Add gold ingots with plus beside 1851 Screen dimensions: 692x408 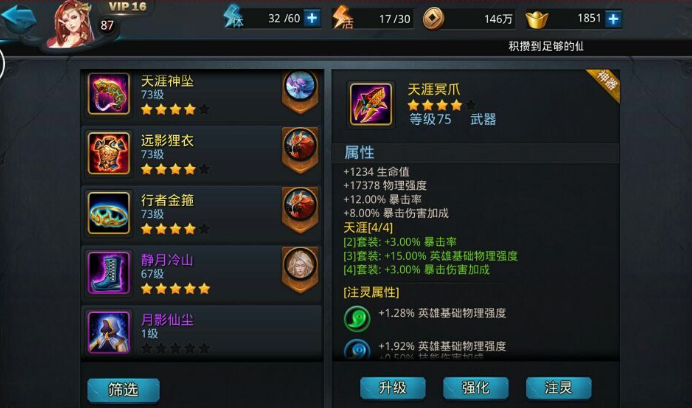click(613, 19)
